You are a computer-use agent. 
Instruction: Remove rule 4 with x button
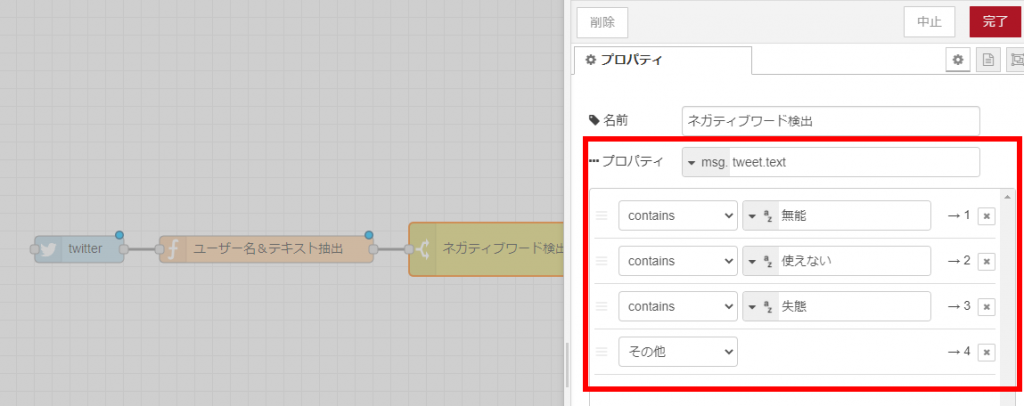click(986, 352)
